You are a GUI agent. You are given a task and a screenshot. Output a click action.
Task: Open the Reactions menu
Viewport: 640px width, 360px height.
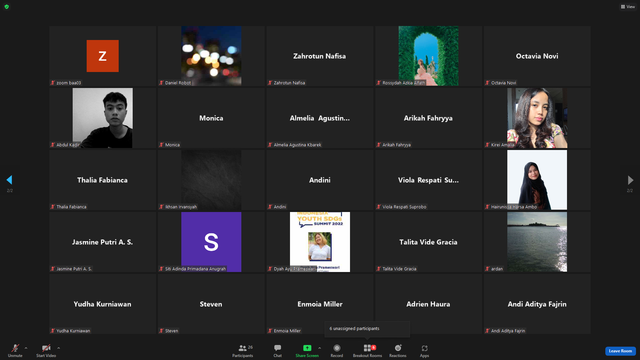coord(398,350)
